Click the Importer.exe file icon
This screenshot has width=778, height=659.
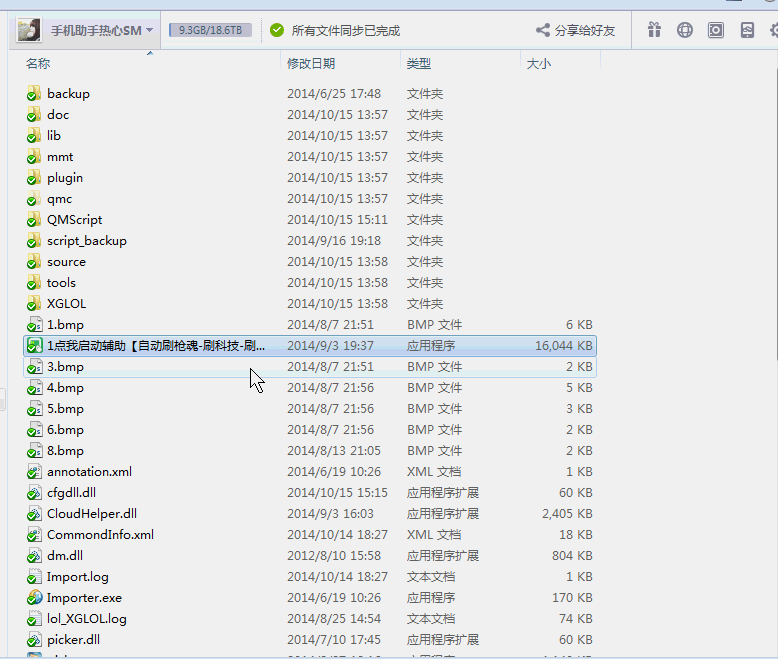pyautogui.click(x=34, y=597)
